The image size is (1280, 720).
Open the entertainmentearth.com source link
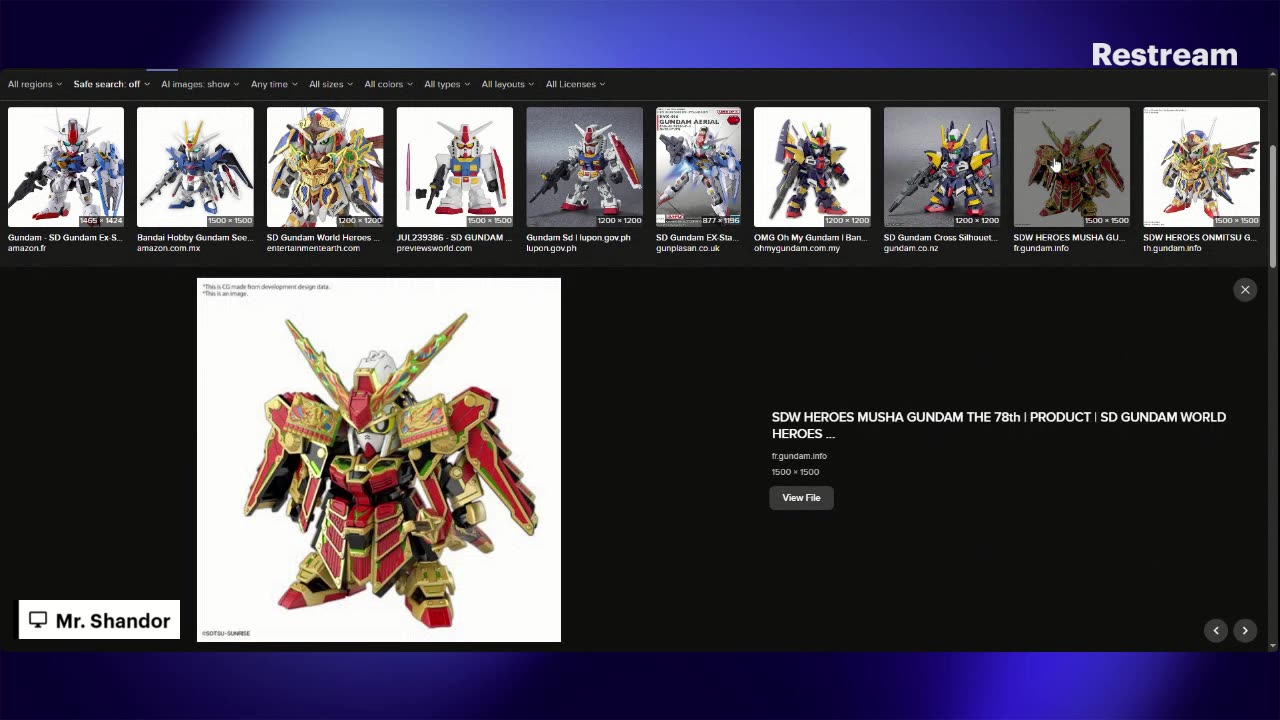[x=313, y=248]
